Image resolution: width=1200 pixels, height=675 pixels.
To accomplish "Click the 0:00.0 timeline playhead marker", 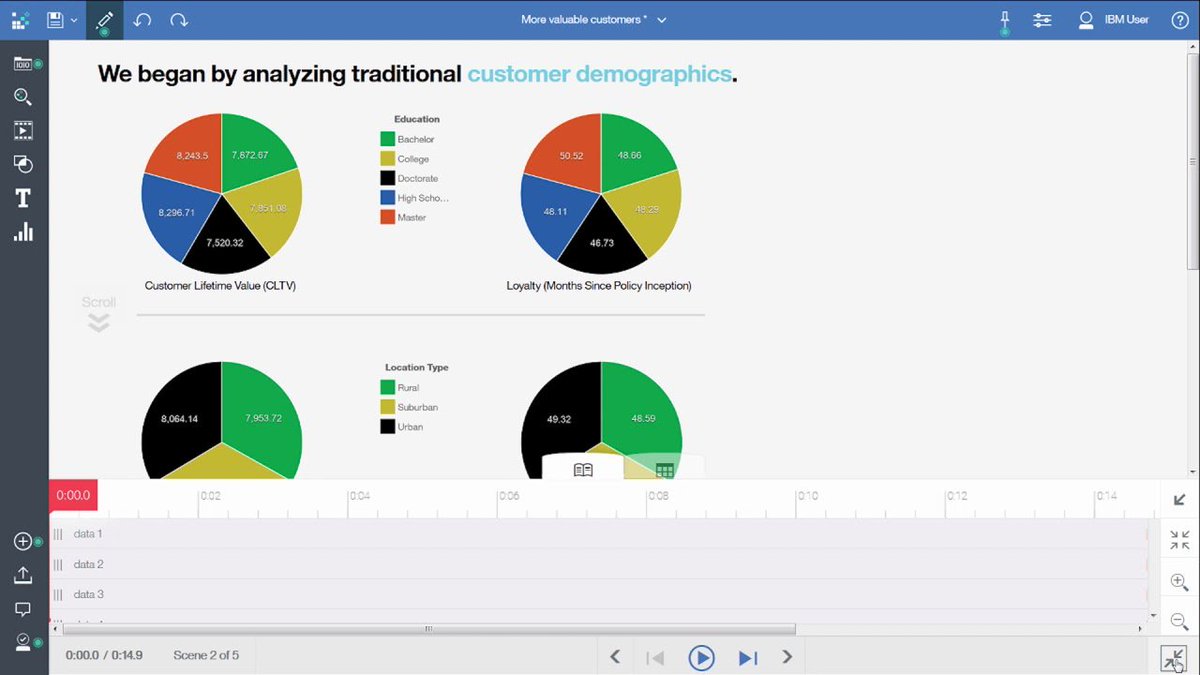I will coord(73,495).
